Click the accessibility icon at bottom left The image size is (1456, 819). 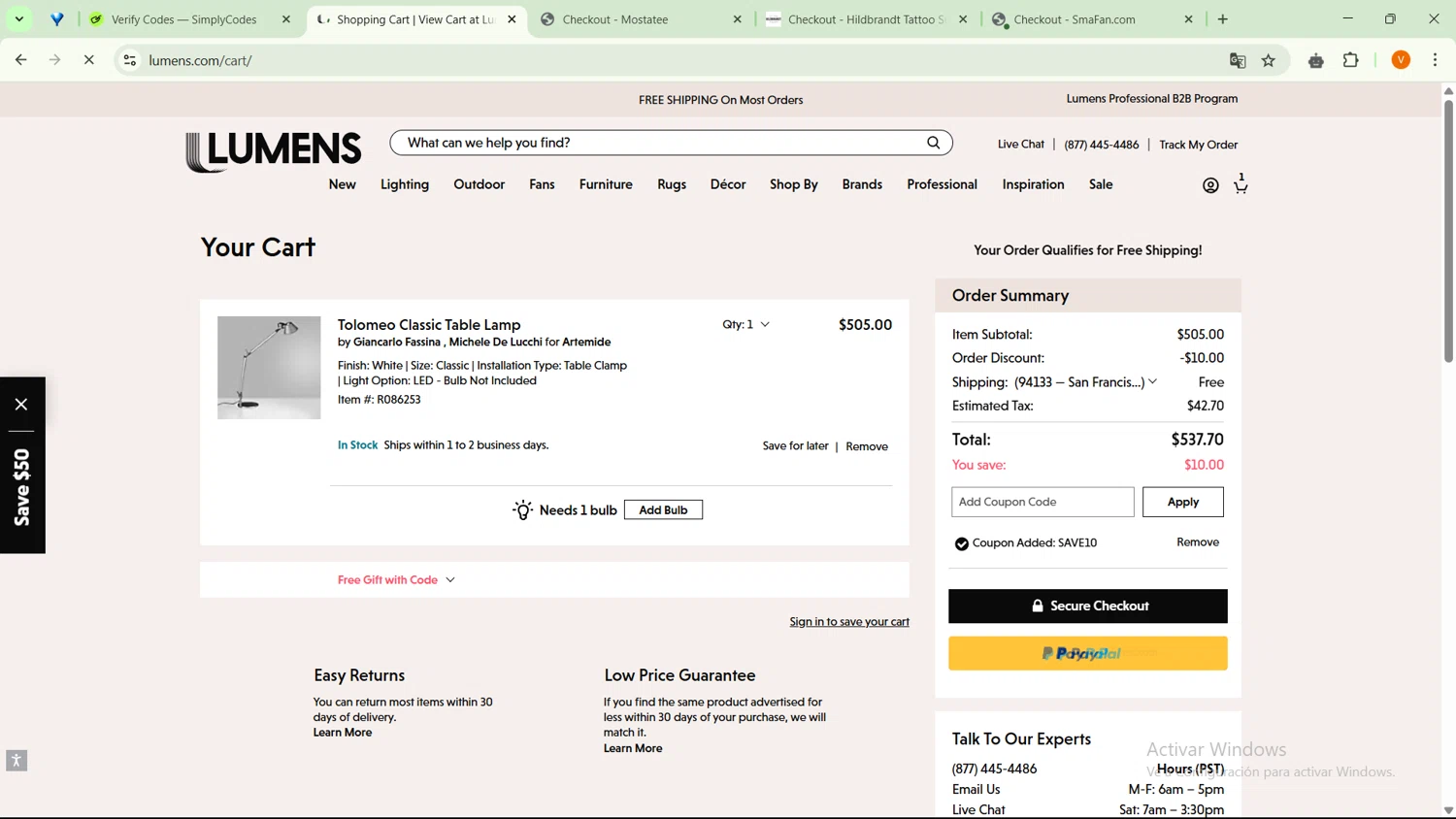tap(17, 761)
